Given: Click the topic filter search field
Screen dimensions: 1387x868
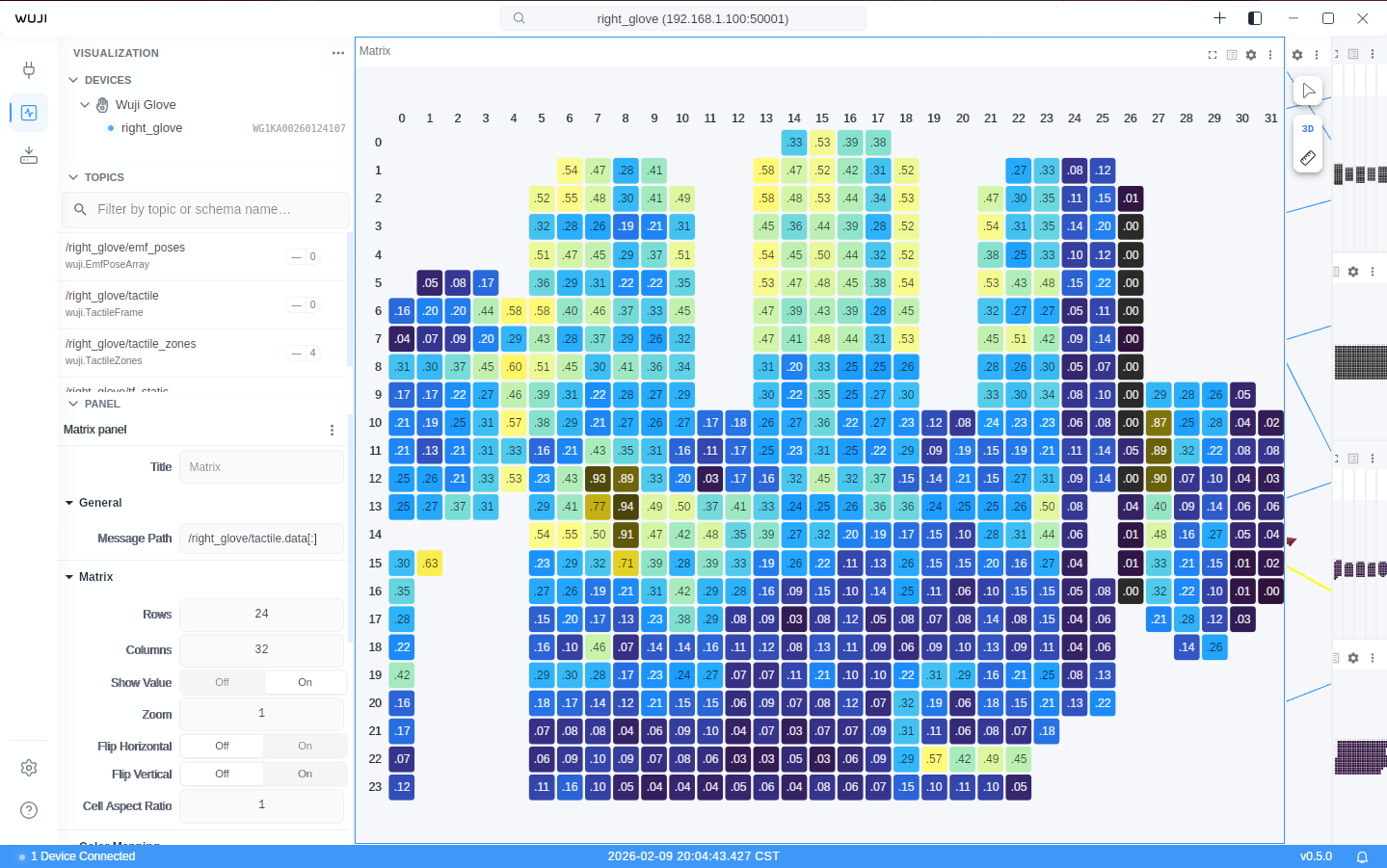Looking at the screenshot, I should 205,209.
